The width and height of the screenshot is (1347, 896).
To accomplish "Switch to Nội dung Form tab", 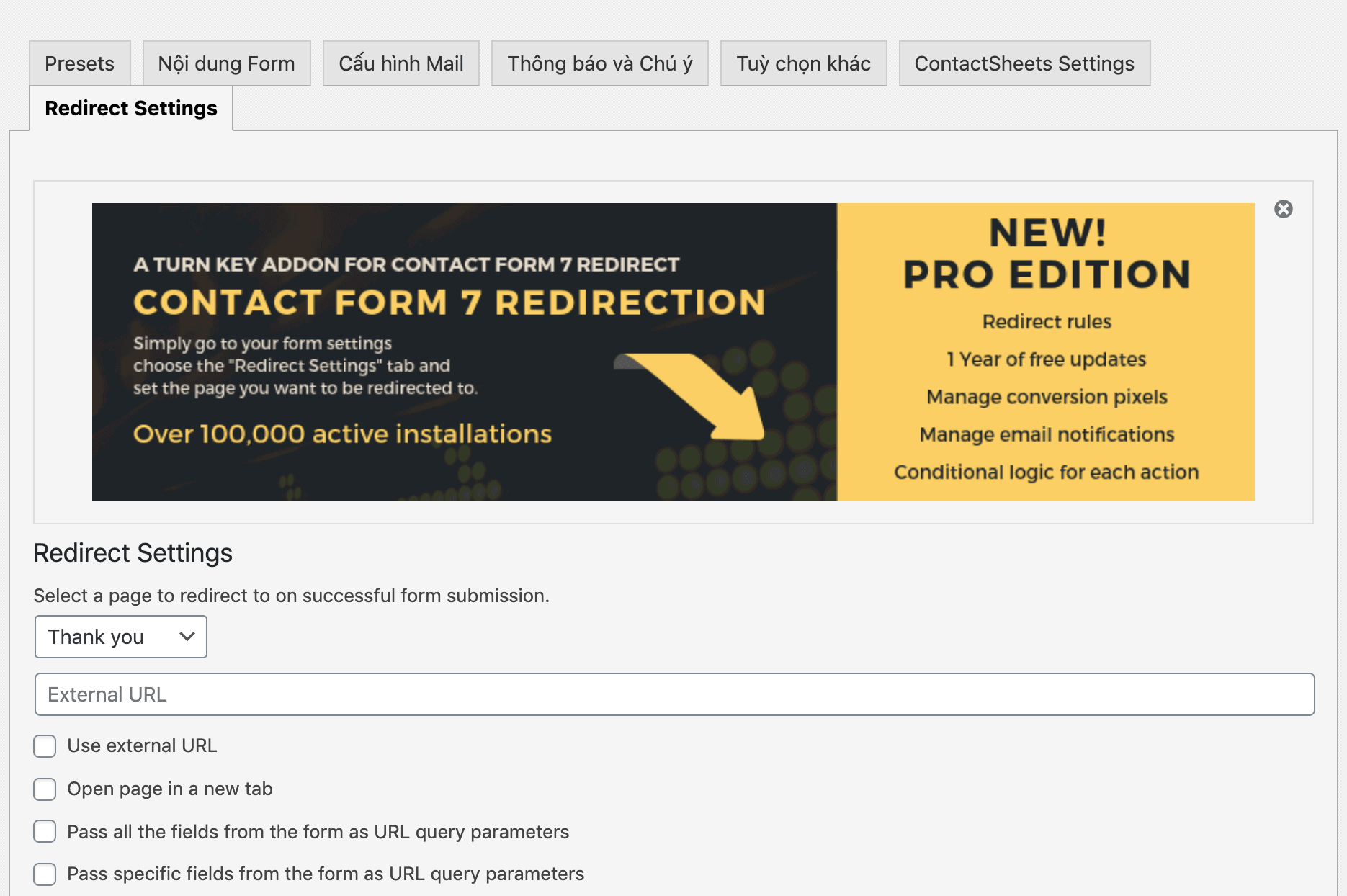I will [226, 63].
